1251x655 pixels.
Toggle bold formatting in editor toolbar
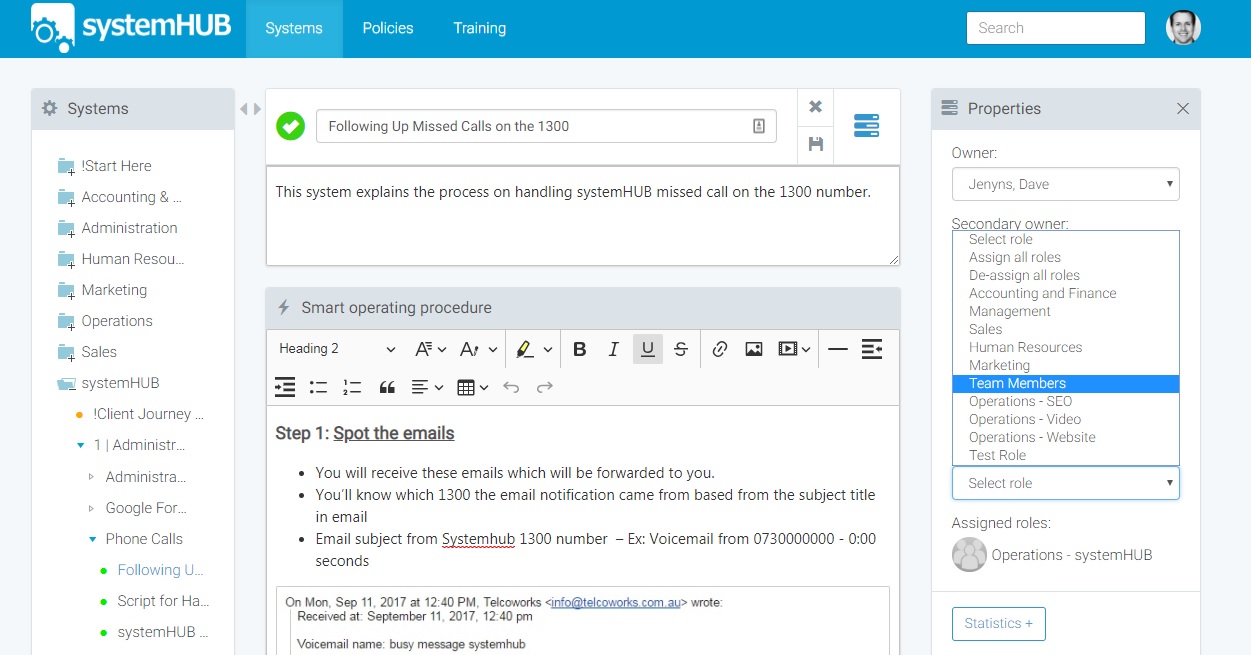(x=580, y=349)
